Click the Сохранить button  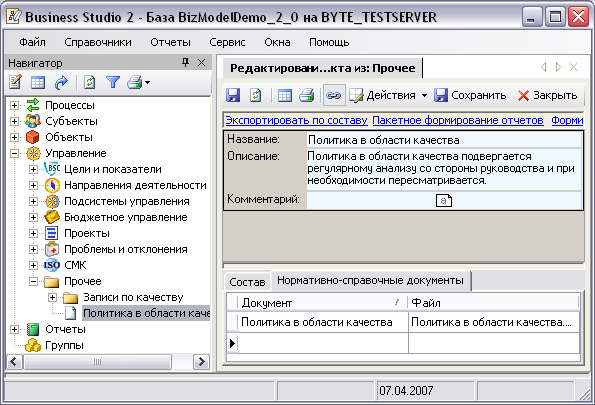[470, 95]
